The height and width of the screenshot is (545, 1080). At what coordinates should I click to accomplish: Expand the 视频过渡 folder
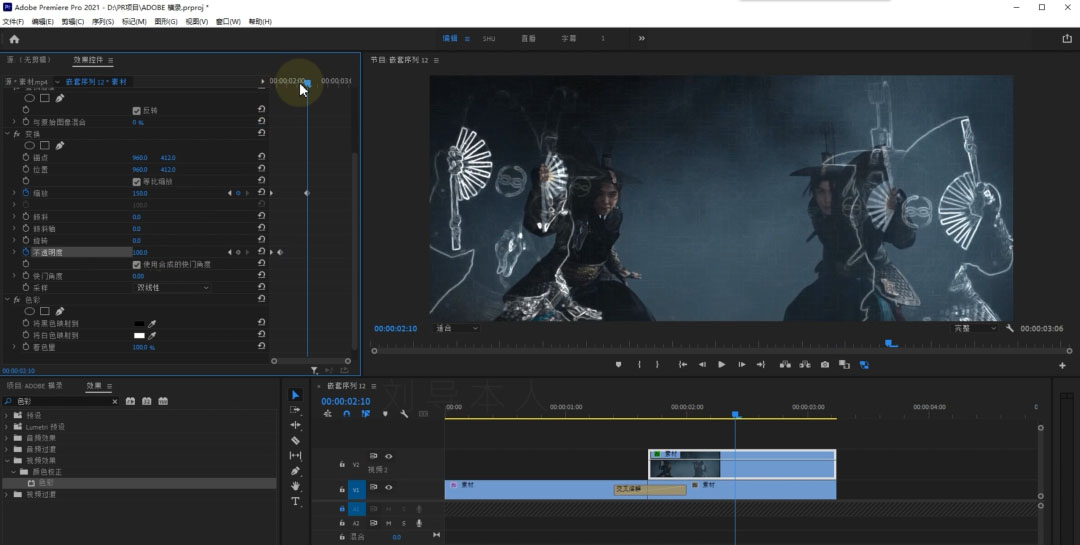coord(7,495)
